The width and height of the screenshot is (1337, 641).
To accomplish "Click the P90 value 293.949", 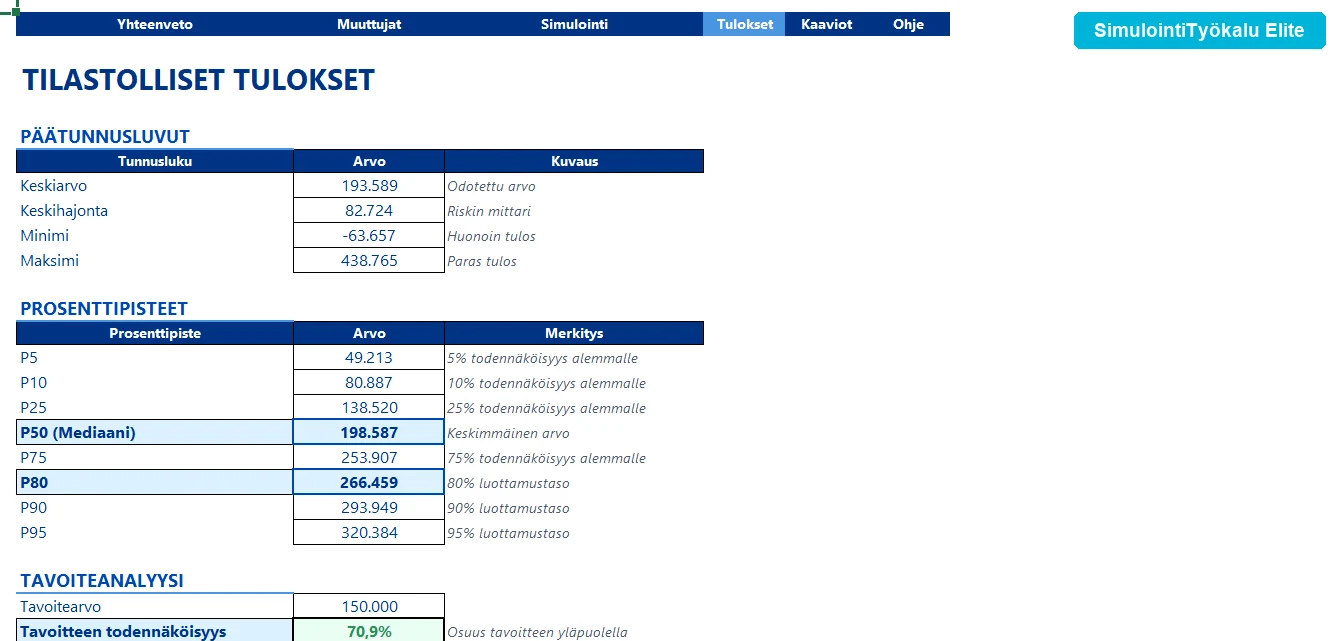I will coord(369,508).
